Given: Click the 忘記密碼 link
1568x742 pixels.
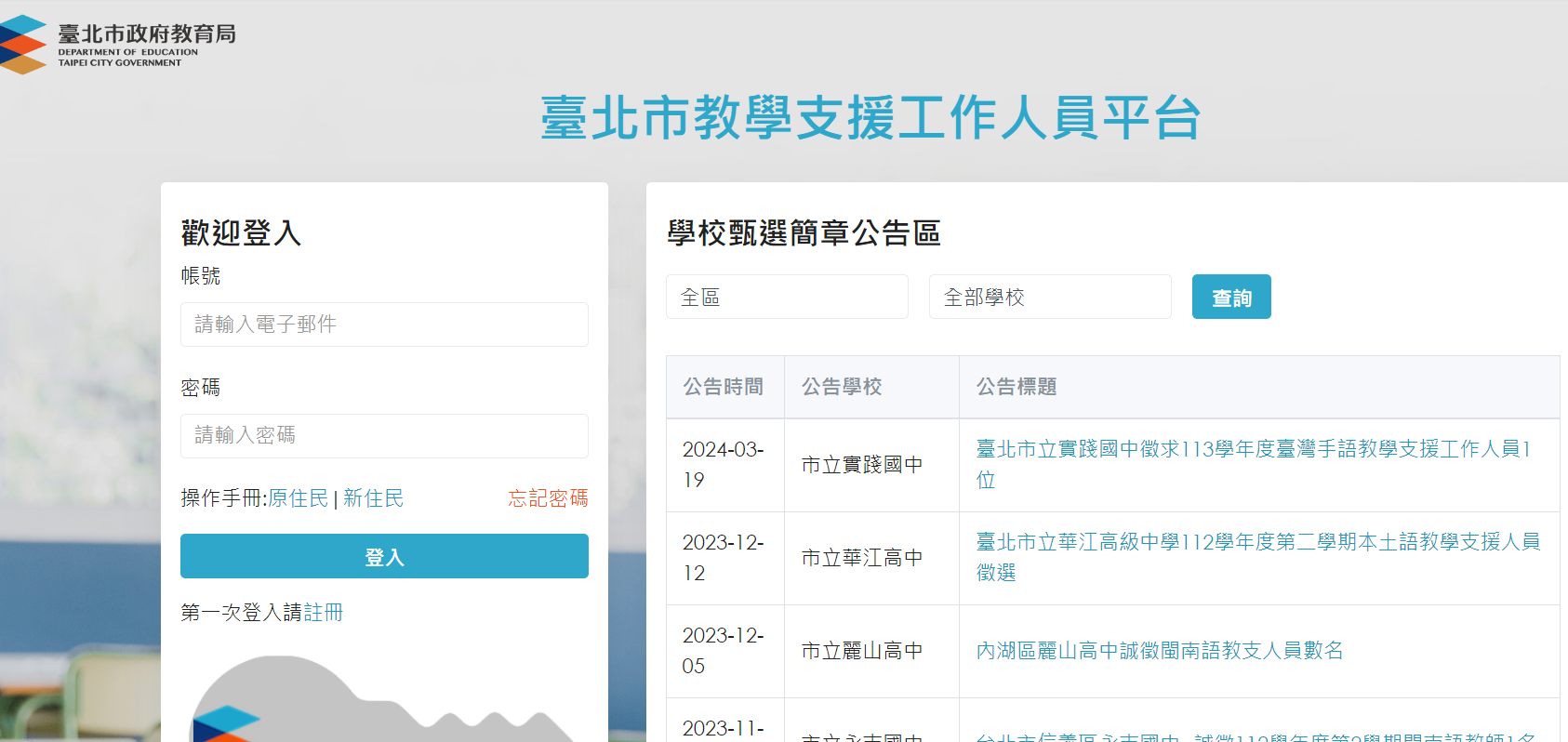Looking at the screenshot, I should click(x=548, y=498).
